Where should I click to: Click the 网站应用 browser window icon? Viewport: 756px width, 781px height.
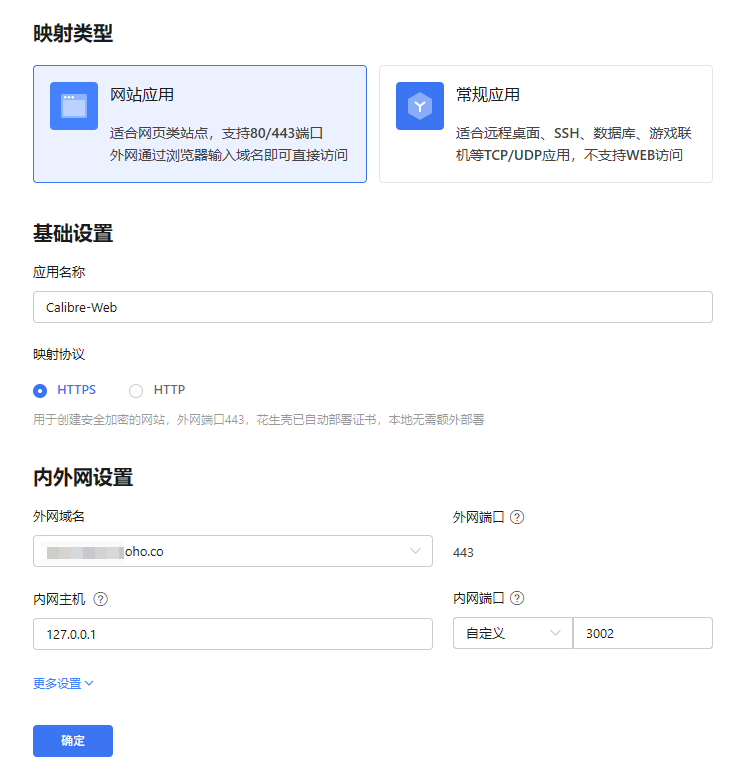tap(74, 106)
